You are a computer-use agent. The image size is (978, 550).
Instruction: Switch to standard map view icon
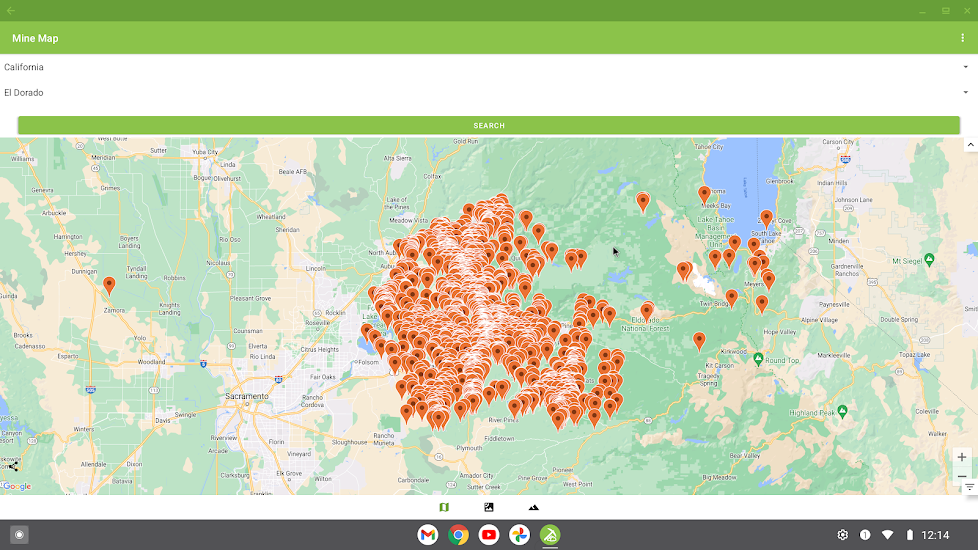click(x=444, y=507)
